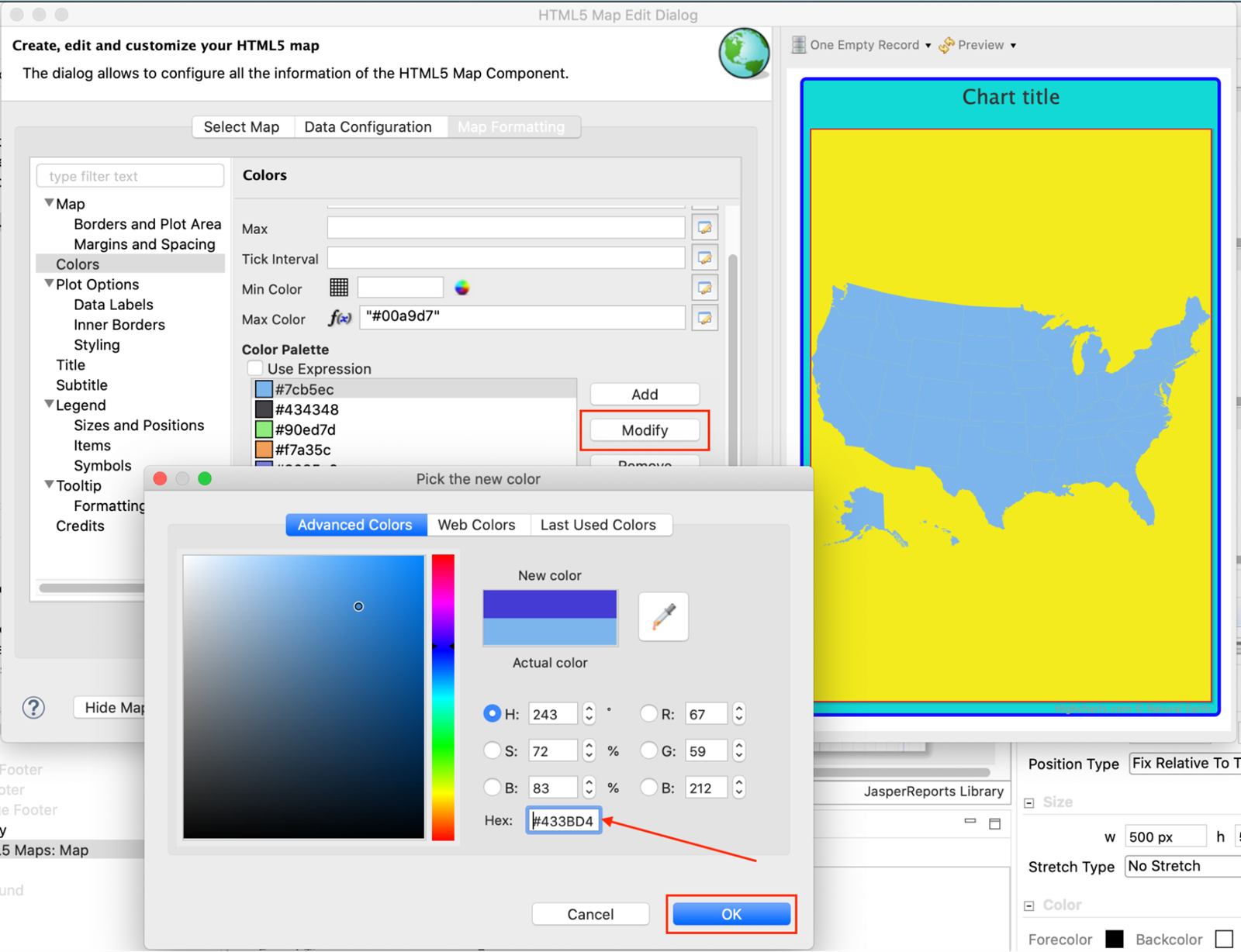Click inside the saturation-brightness color field
The width and height of the screenshot is (1241, 952).
click(304, 697)
